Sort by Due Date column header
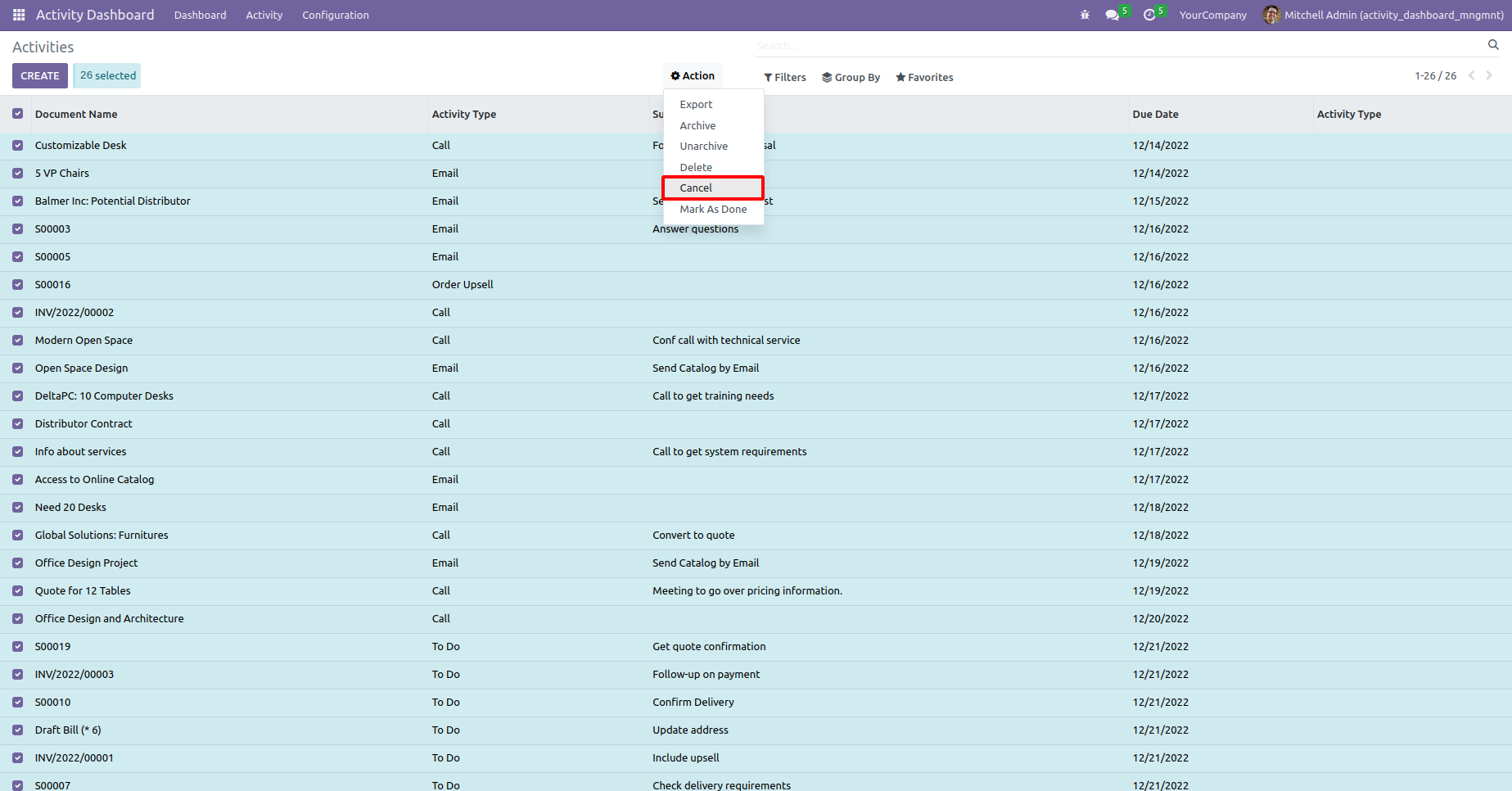 (x=1155, y=114)
